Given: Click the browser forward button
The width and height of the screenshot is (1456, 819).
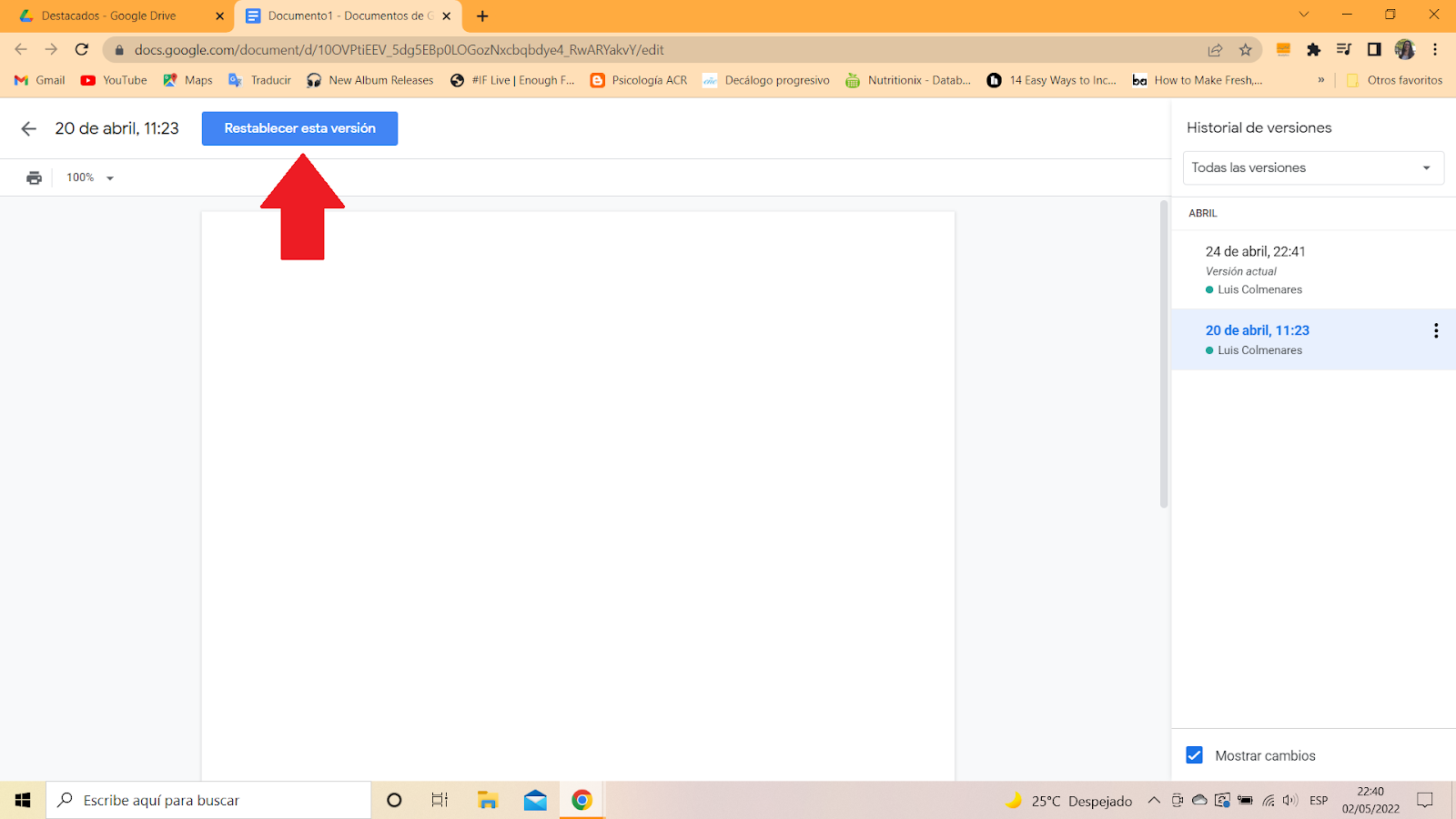Looking at the screenshot, I should [51, 49].
